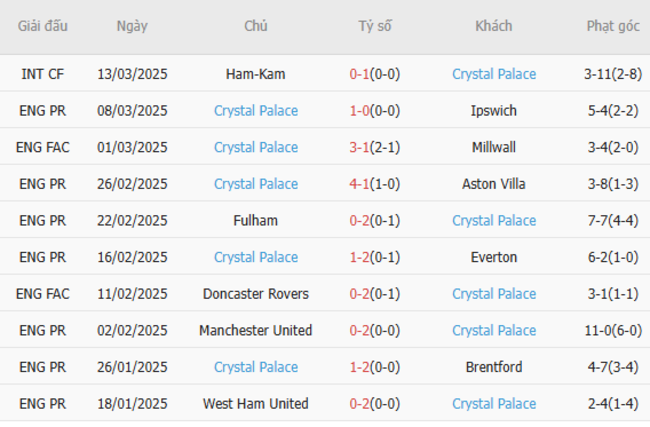650x427 pixels.
Task: Click the 'Giải đấu' column header
Action: (x=42, y=27)
